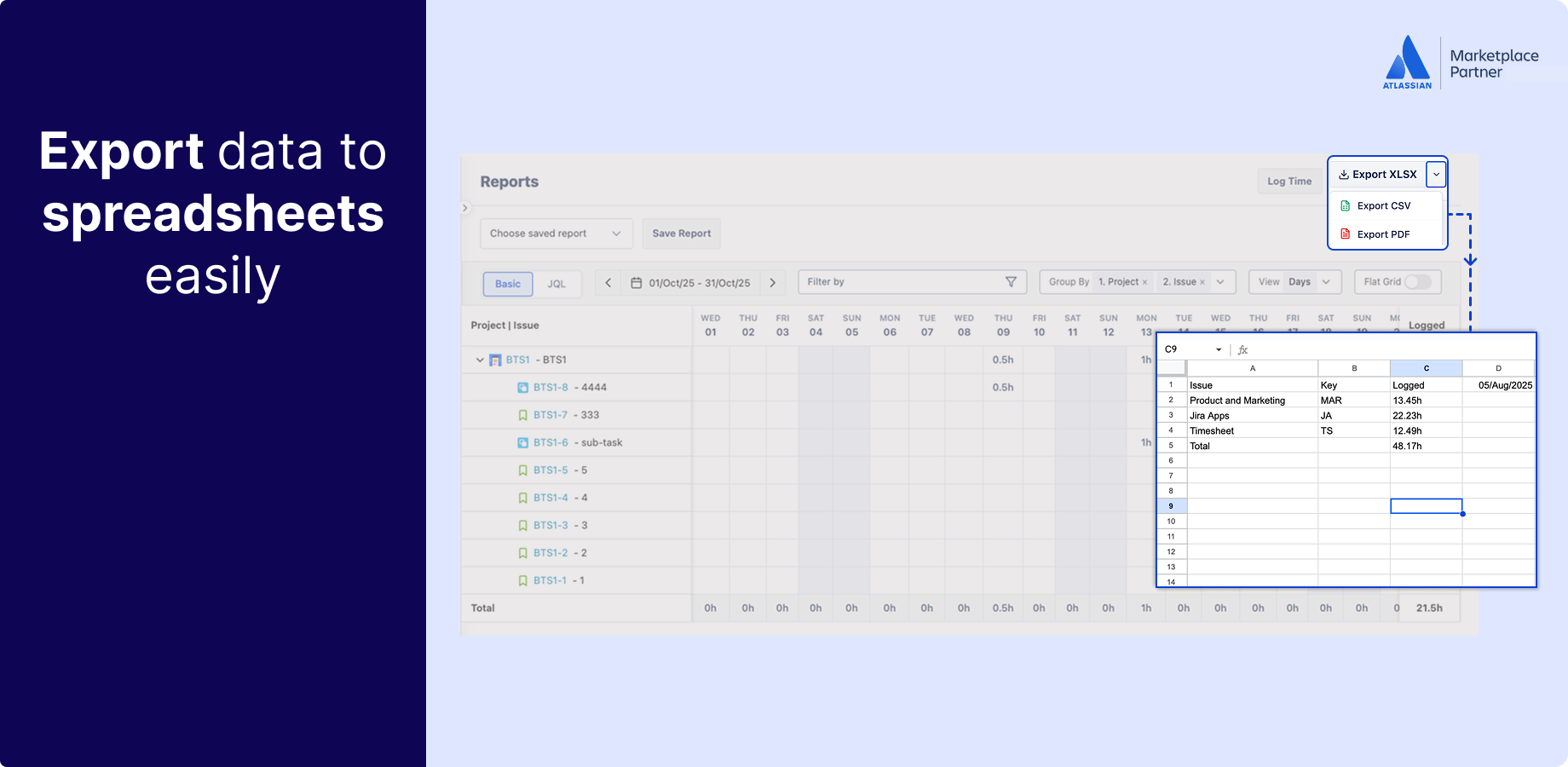Click the download icon on Export XLSX button

click(x=1344, y=174)
